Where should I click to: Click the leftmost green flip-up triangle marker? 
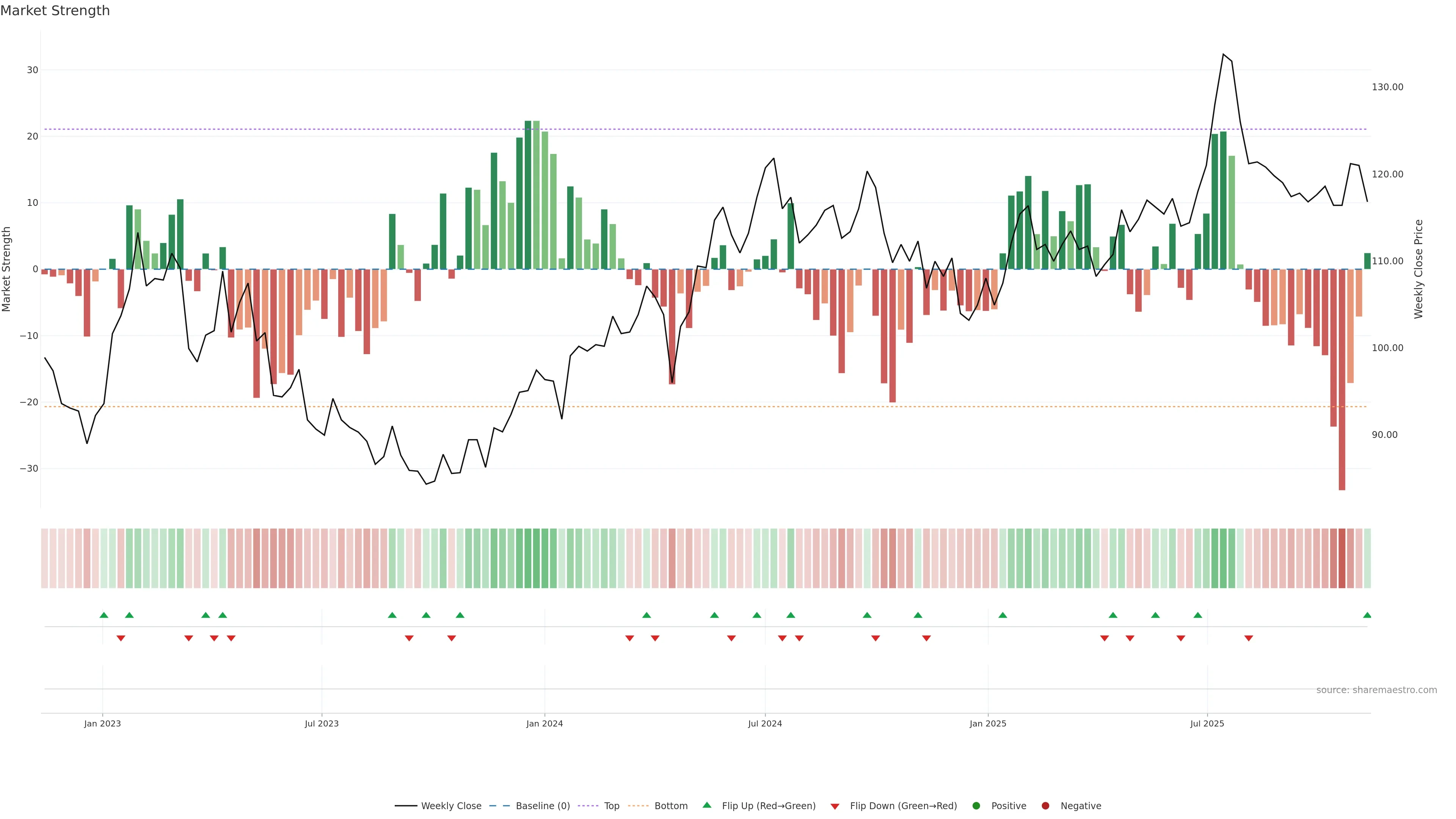click(104, 615)
